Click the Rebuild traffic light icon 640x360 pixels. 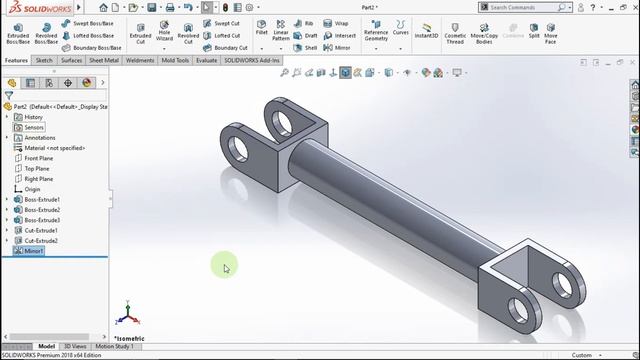click(225, 7)
